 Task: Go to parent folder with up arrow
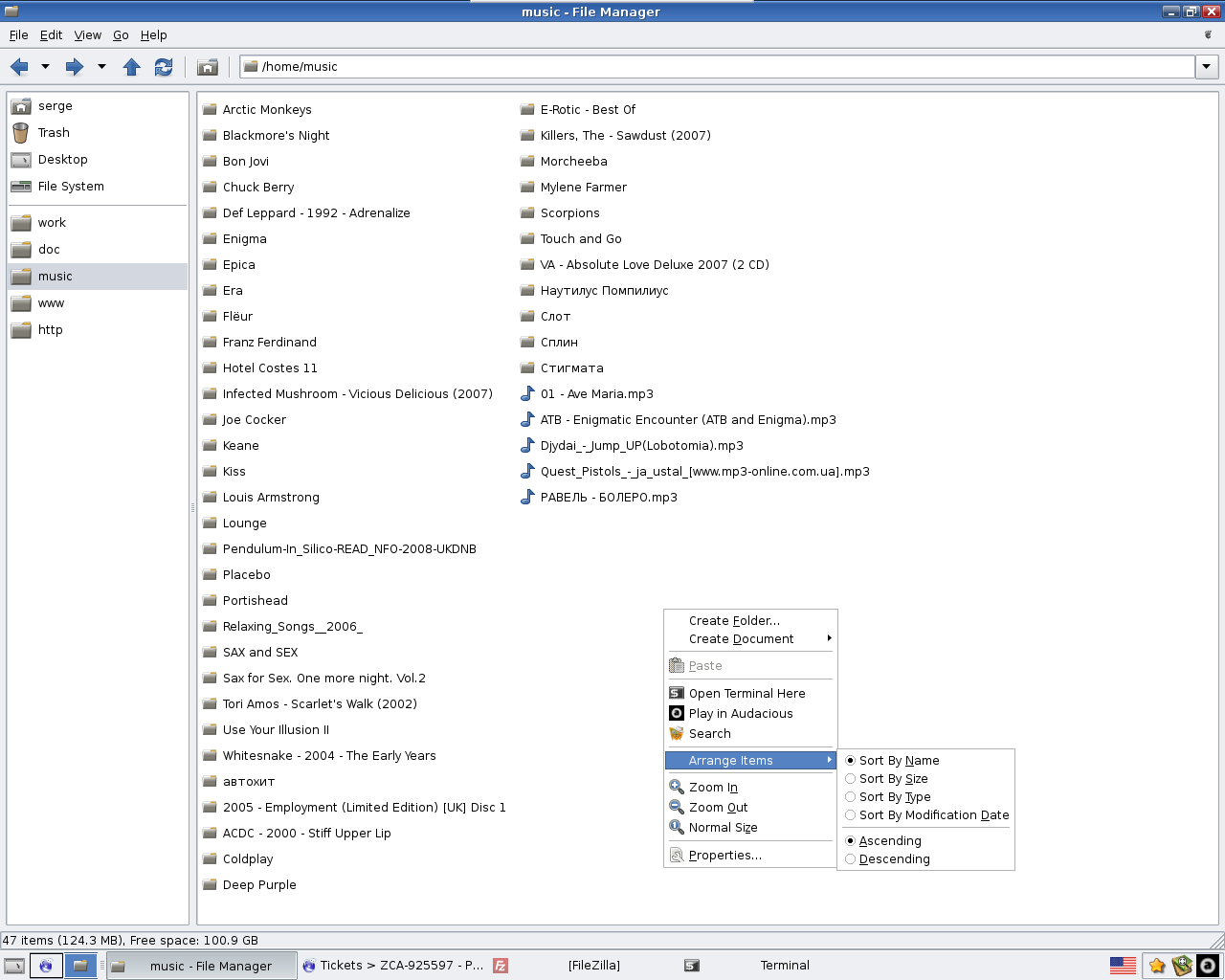(132, 67)
